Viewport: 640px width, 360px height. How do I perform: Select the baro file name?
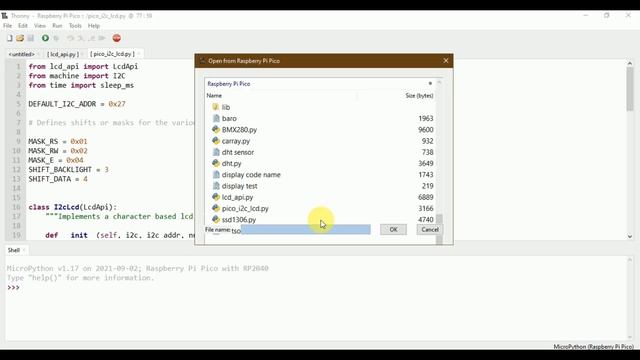(x=229, y=118)
